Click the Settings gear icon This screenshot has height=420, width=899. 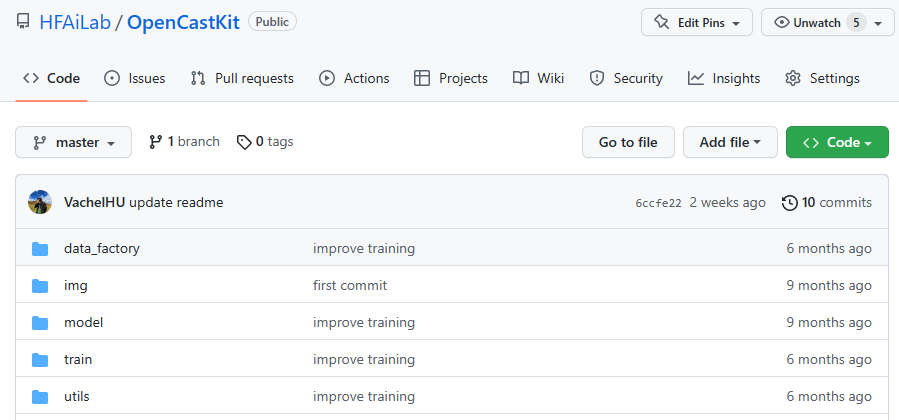793,78
